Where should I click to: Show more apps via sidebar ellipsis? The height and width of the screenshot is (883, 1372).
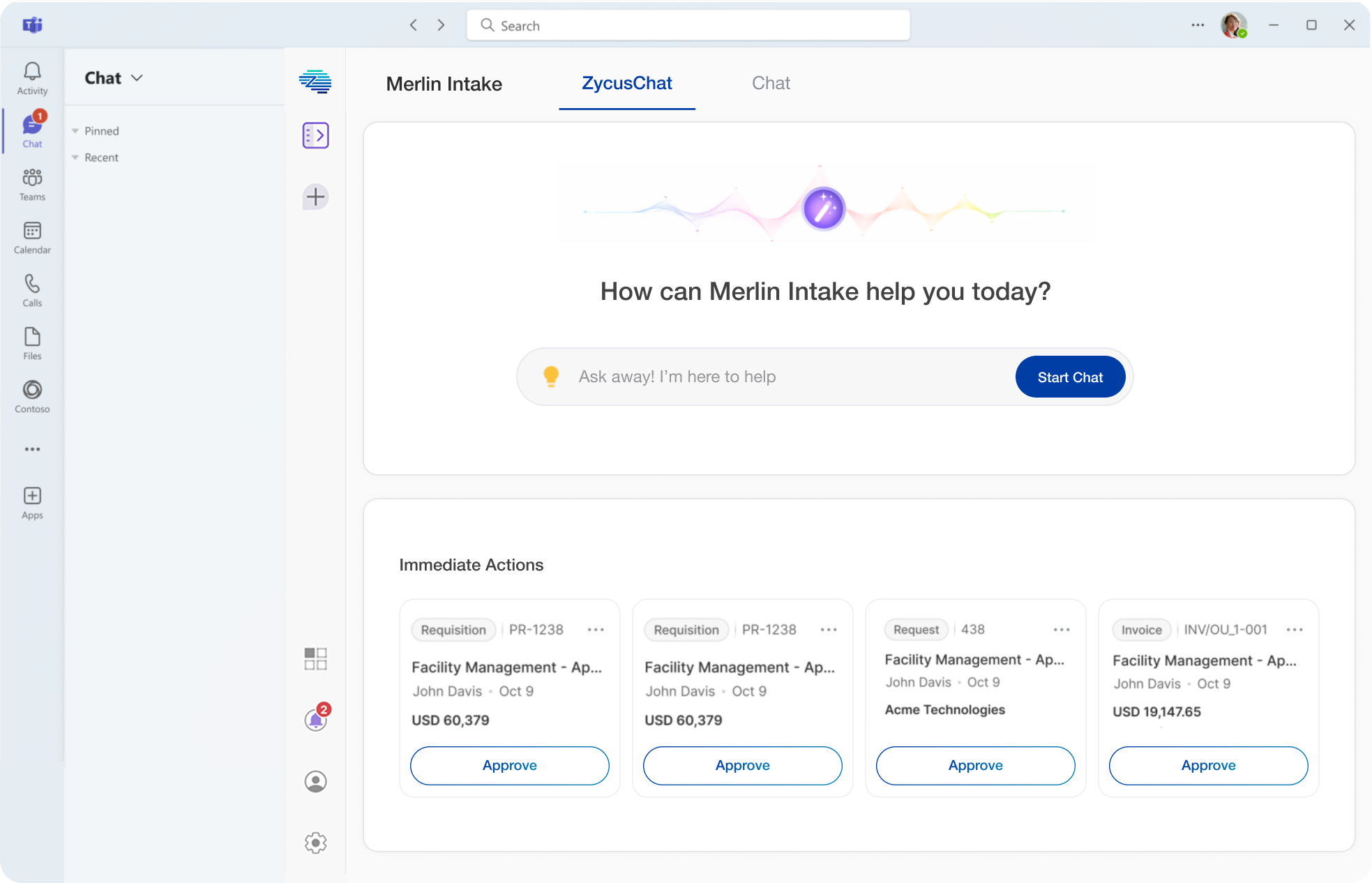pyautogui.click(x=32, y=449)
